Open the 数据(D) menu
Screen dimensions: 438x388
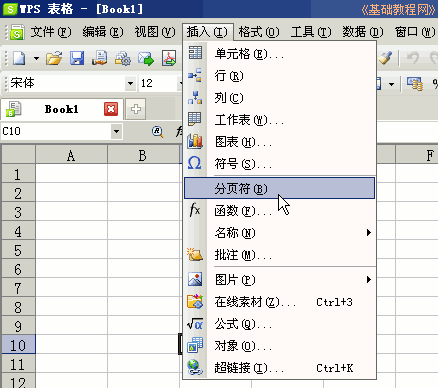coord(363,32)
